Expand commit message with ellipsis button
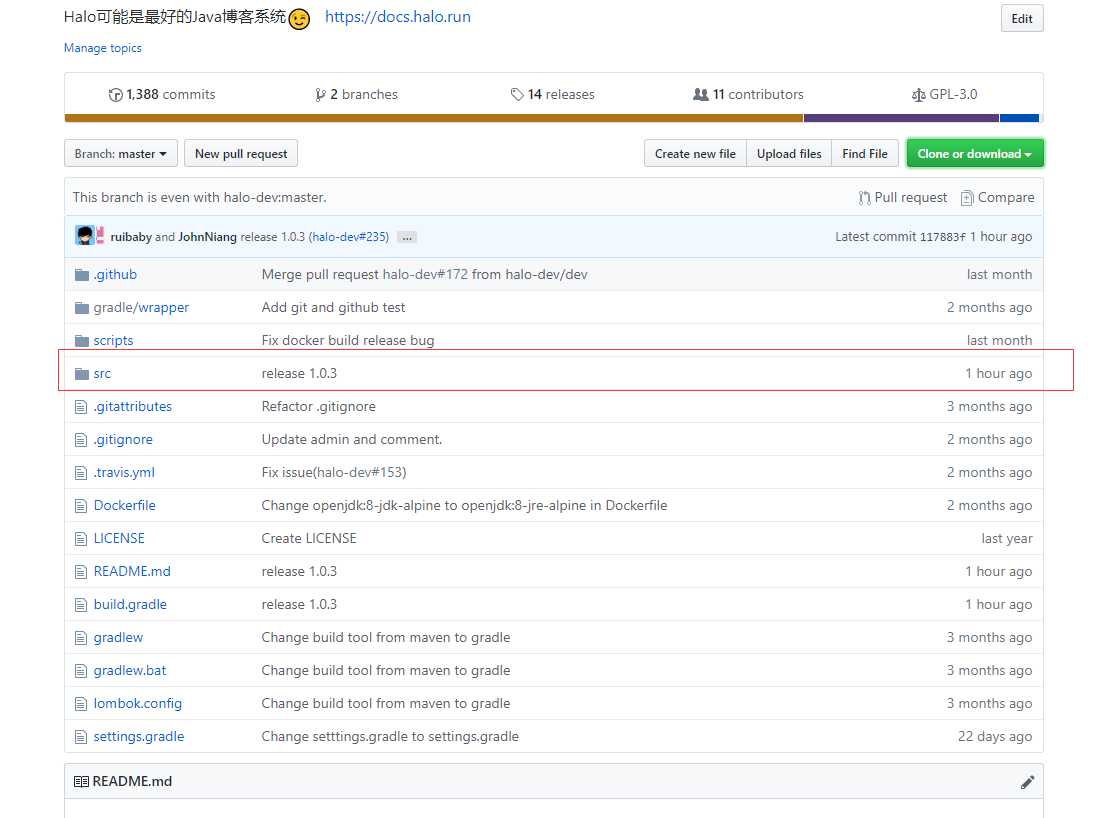 406,237
